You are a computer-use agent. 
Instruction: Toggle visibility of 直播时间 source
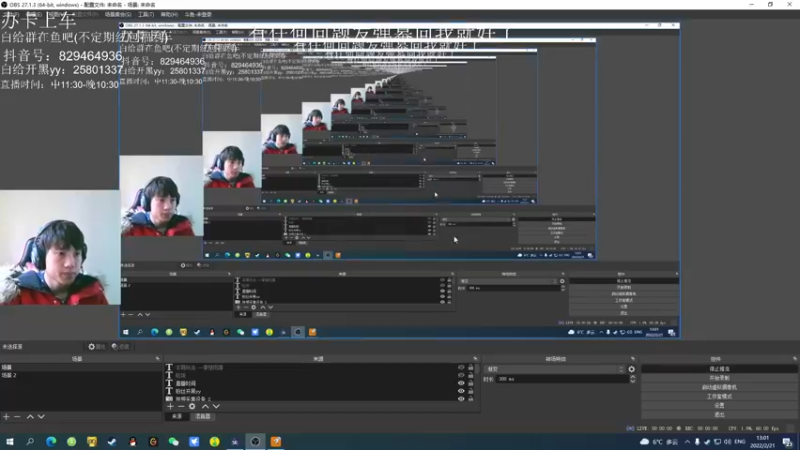pos(461,383)
